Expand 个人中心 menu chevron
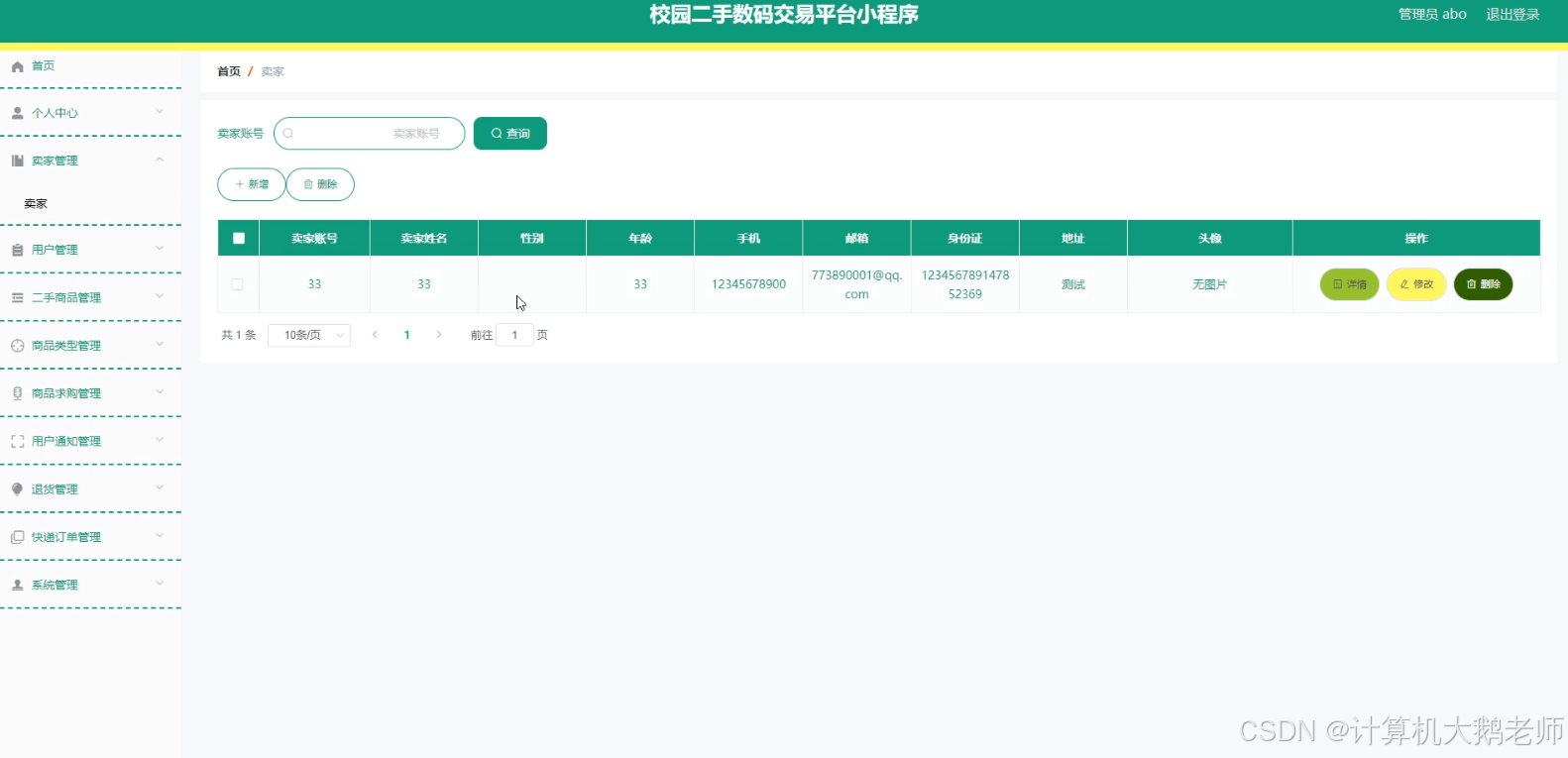This screenshot has height=758, width=1568. (160, 112)
